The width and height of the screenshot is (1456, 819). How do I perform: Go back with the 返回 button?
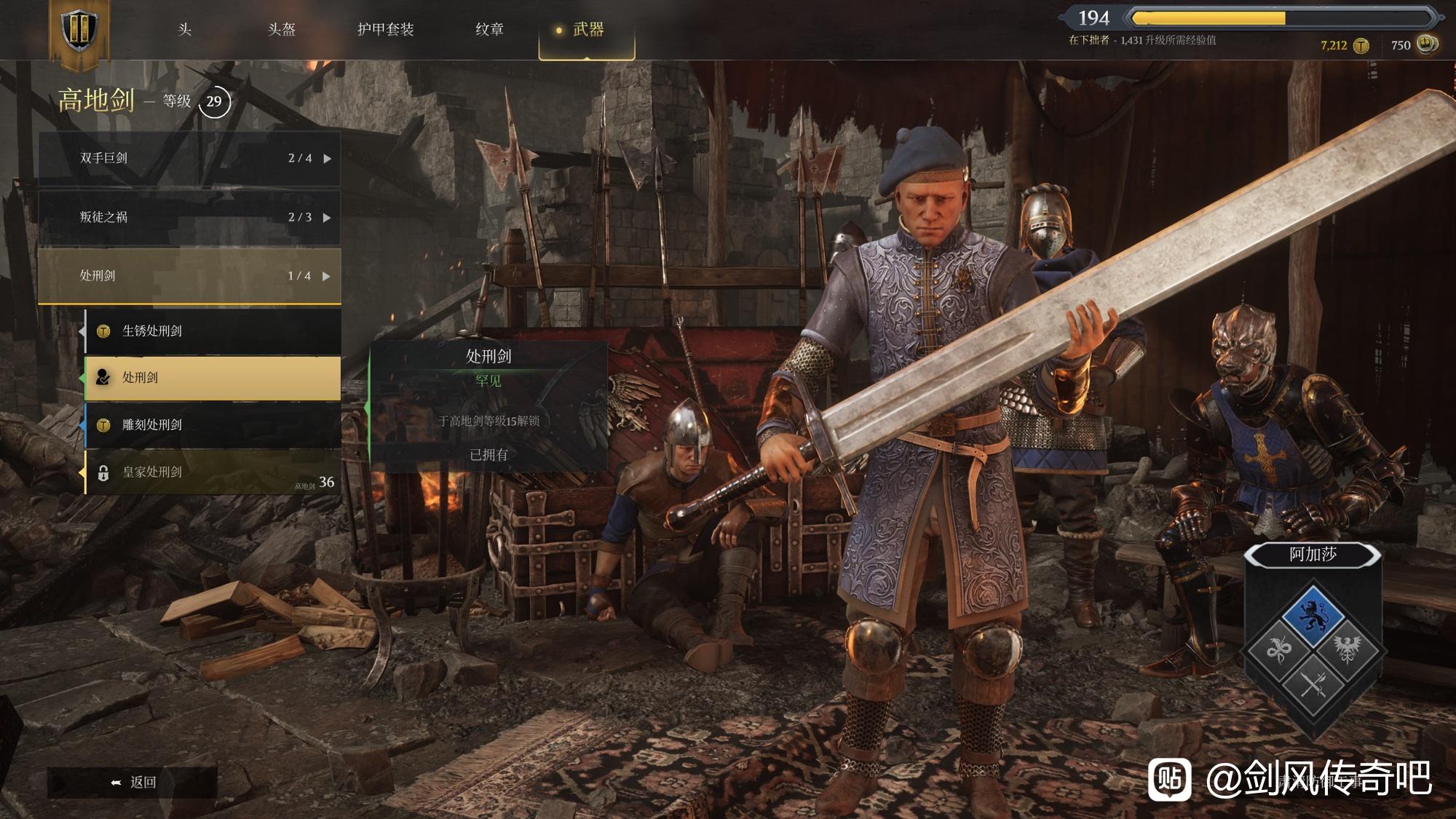point(132,782)
